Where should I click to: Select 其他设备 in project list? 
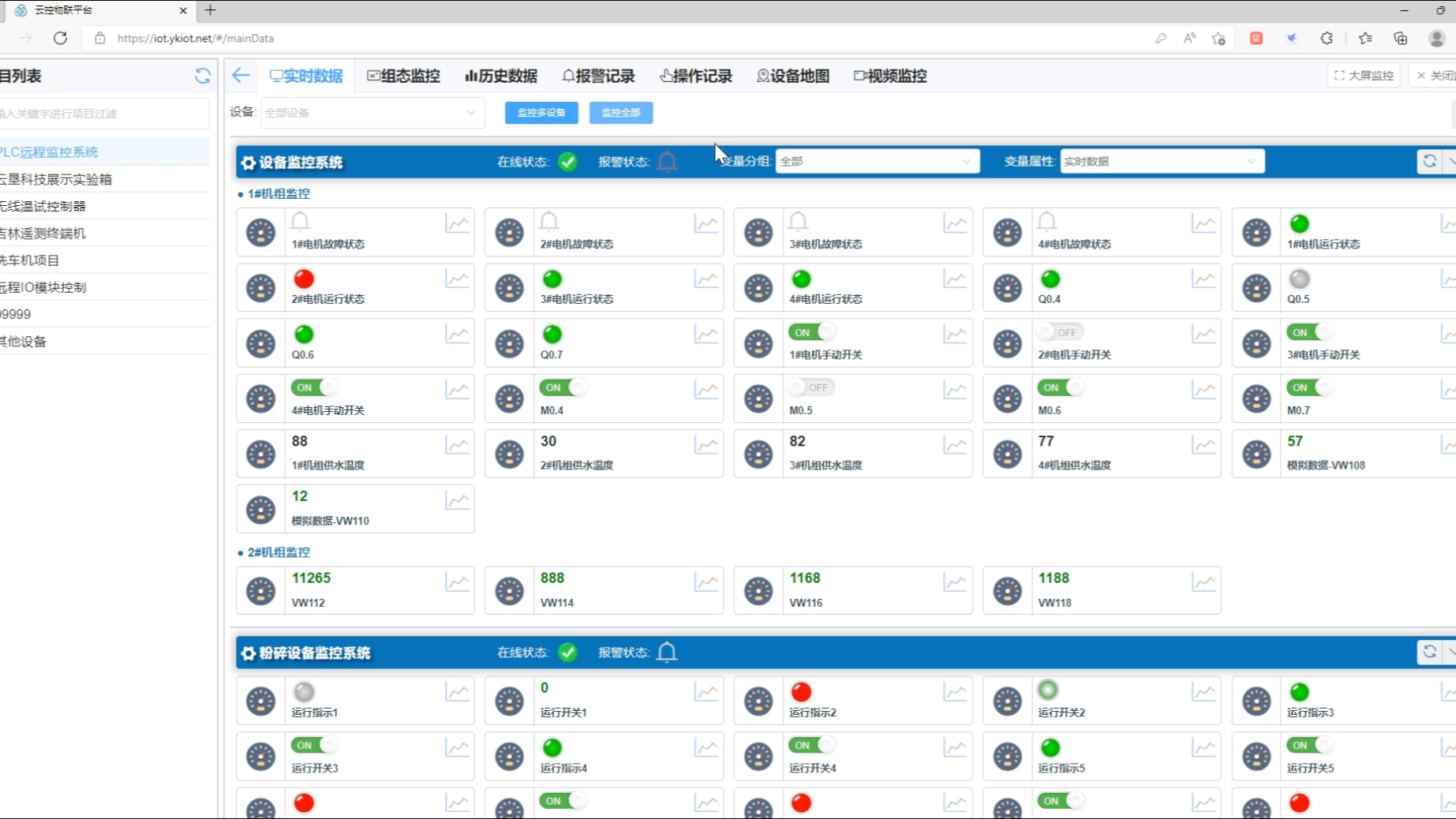(104, 341)
